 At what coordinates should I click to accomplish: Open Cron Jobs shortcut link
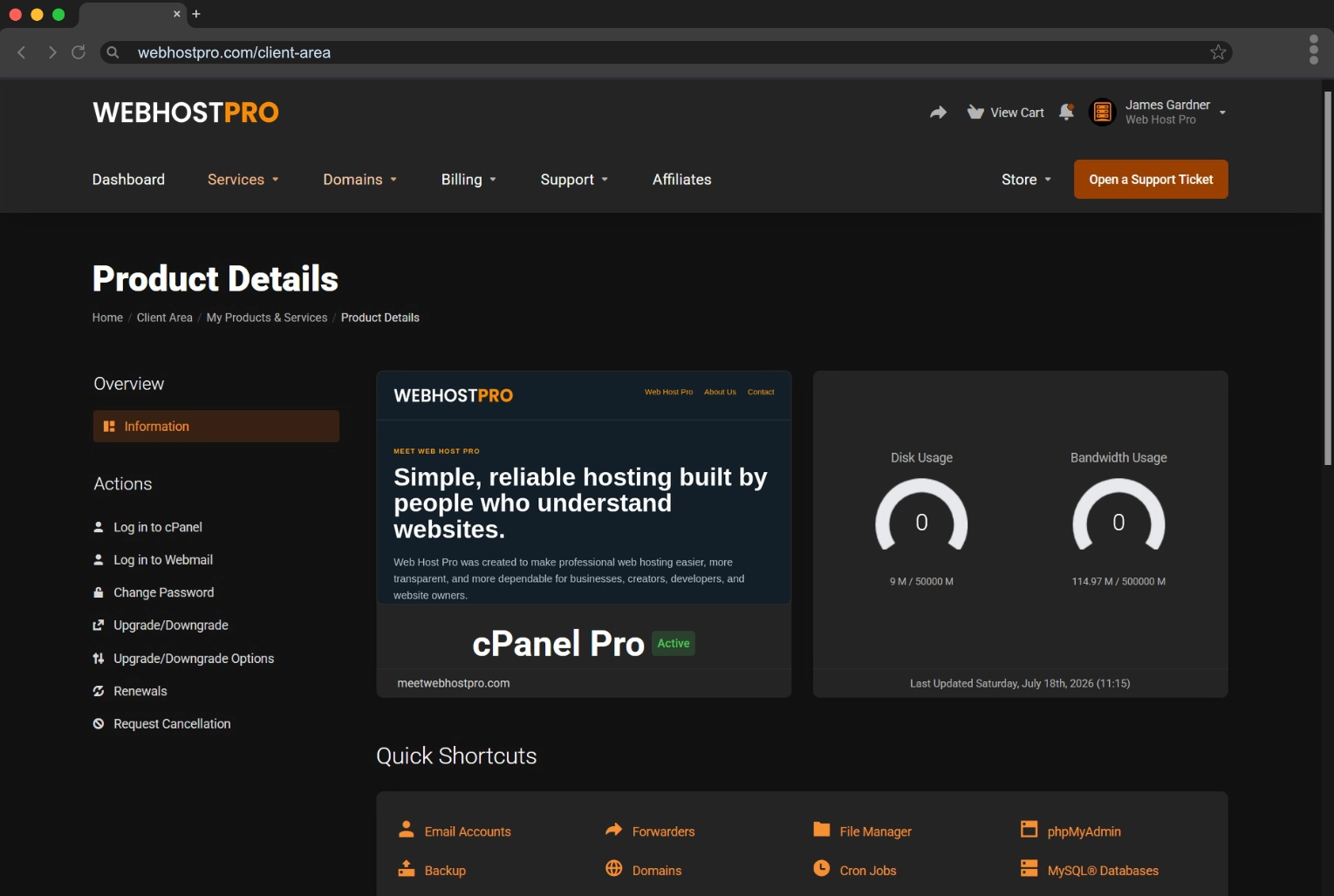pyautogui.click(x=868, y=871)
